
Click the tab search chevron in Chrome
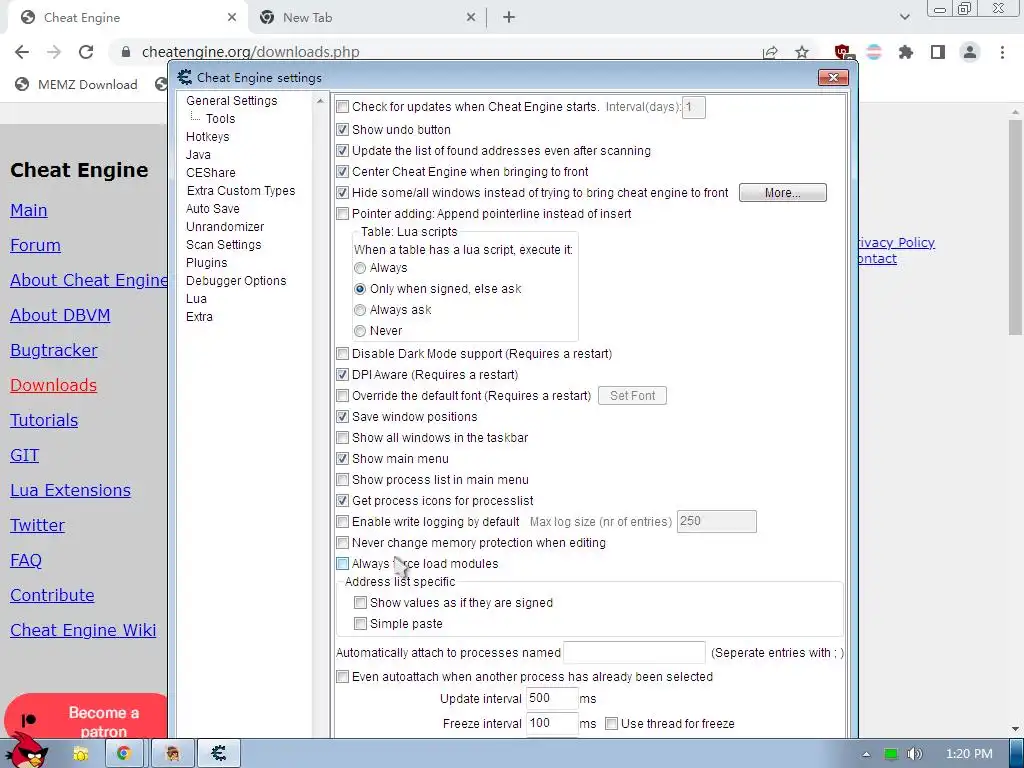(x=904, y=18)
